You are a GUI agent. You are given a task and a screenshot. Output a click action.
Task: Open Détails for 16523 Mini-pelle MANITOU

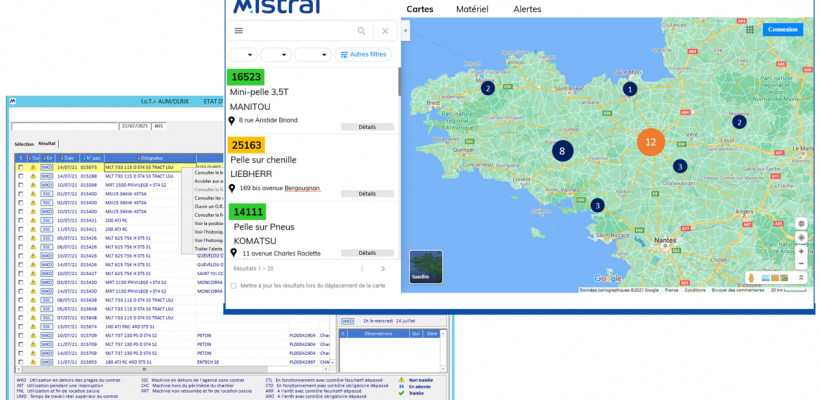(x=367, y=127)
